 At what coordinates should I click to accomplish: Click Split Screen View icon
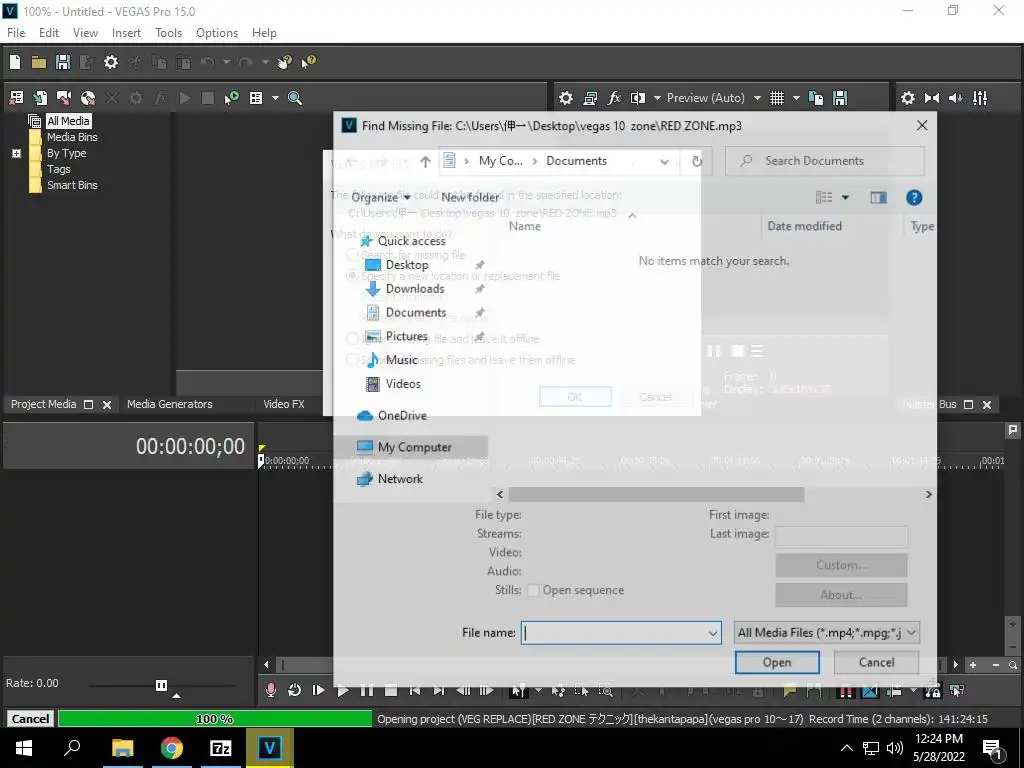point(638,98)
